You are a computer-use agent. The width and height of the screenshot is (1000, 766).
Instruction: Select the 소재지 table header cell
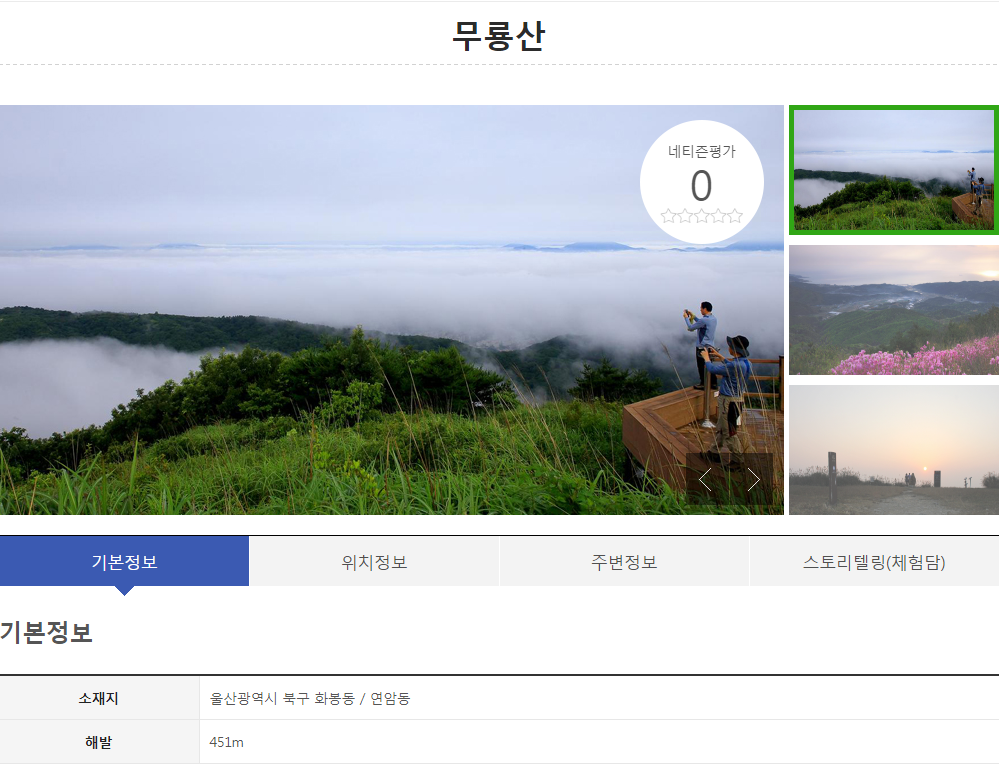click(99, 698)
